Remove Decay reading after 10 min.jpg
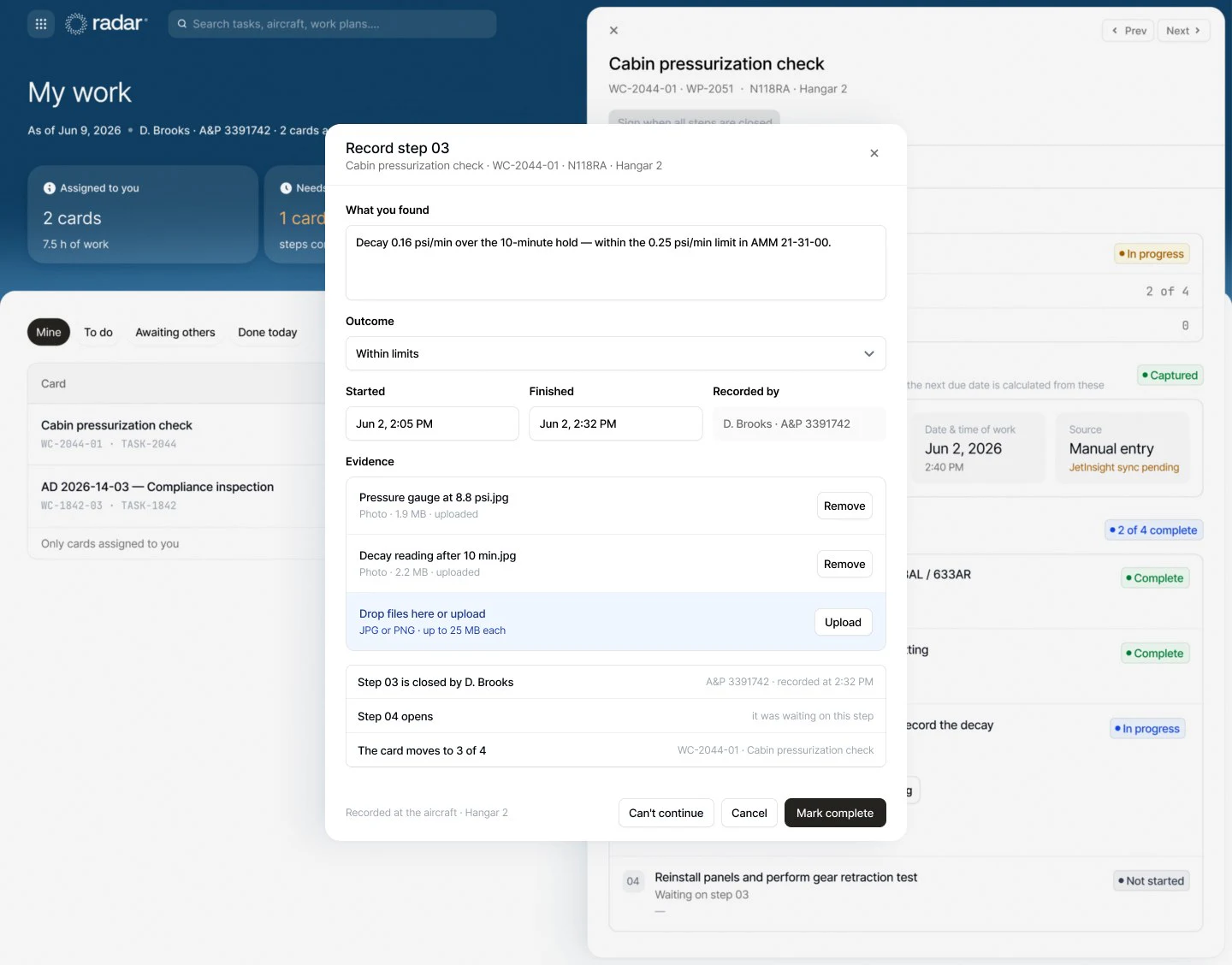1232x965 pixels. click(844, 564)
